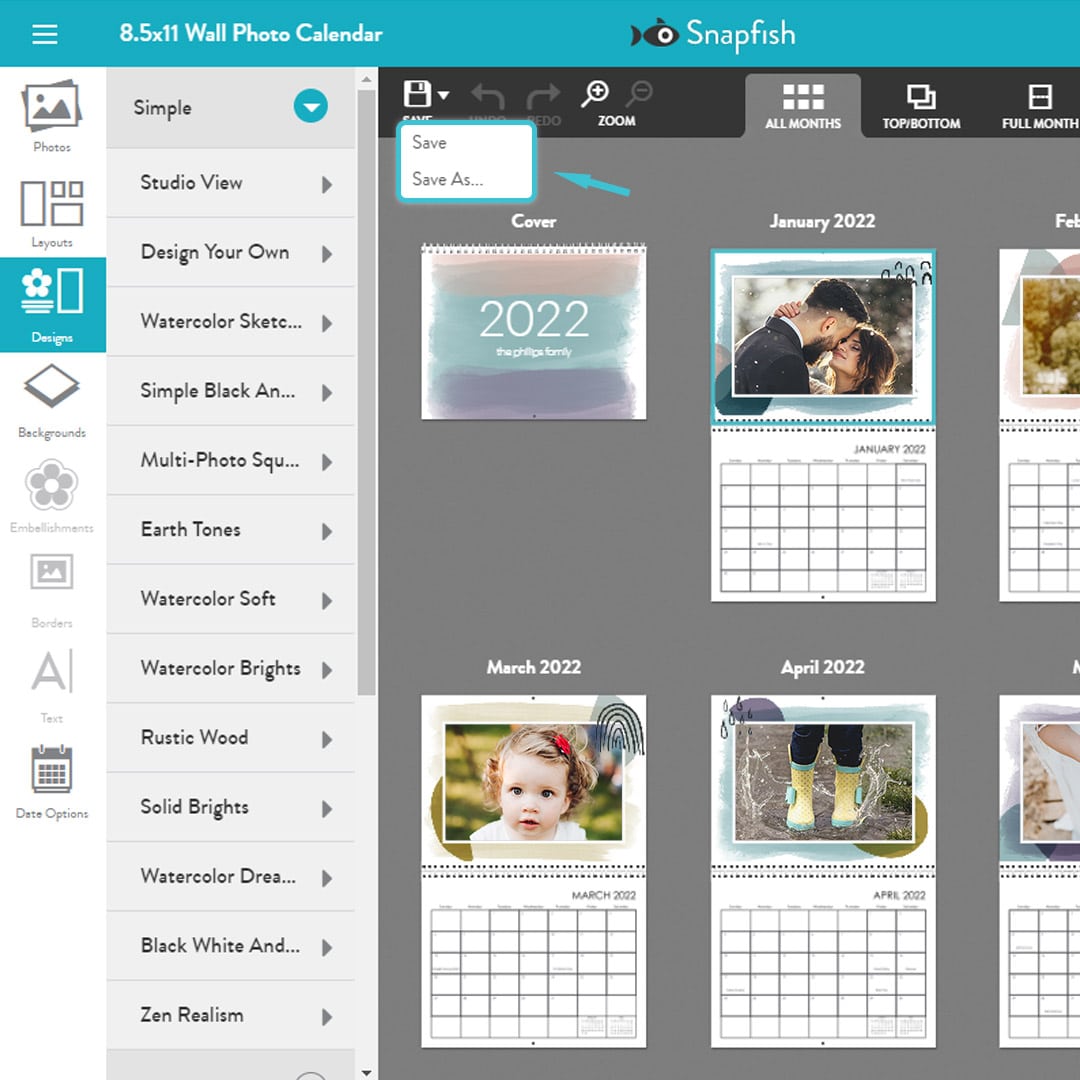Open the hamburger menu
Screen dimensions: 1080x1080
pos(45,35)
